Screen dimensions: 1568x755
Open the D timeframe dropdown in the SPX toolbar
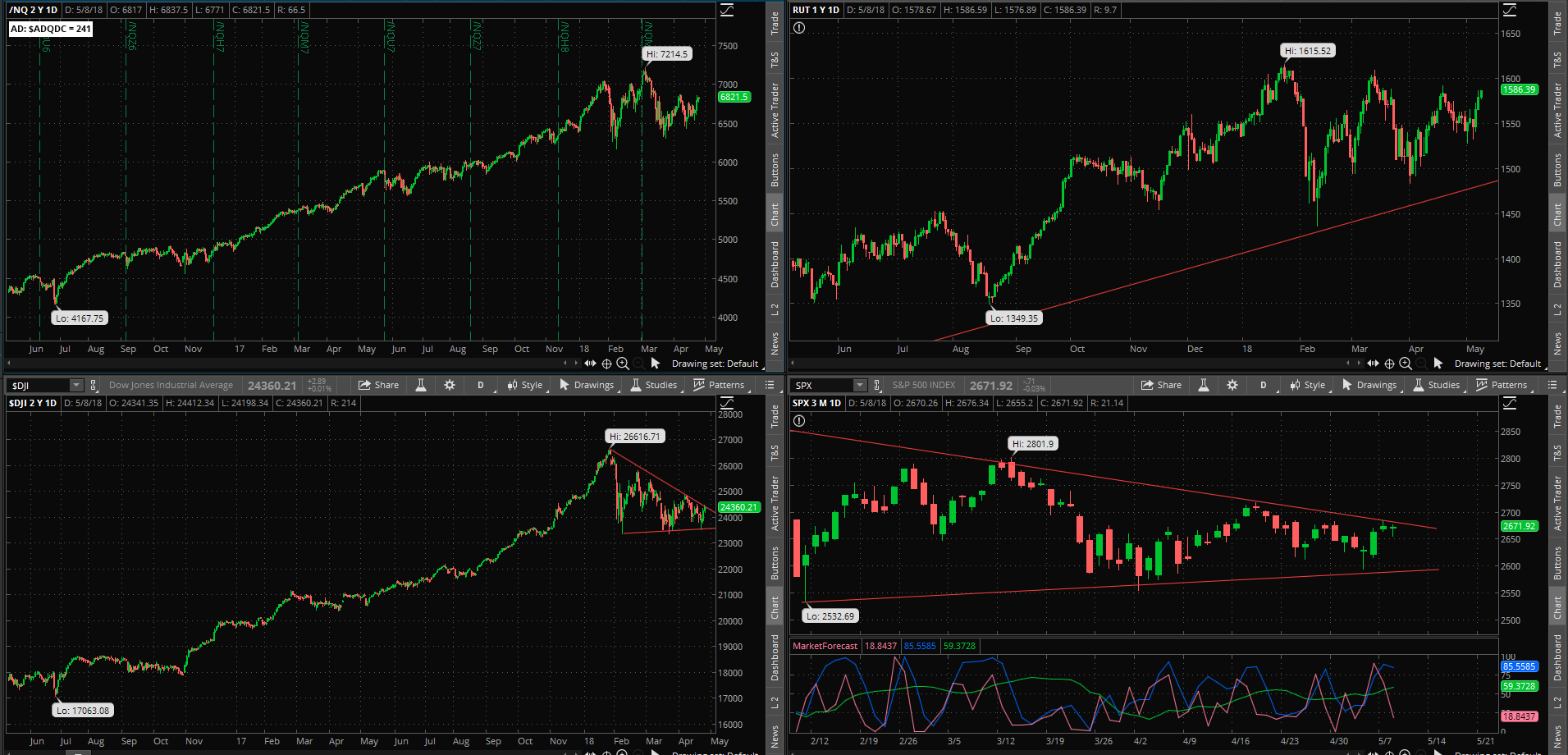click(1263, 385)
